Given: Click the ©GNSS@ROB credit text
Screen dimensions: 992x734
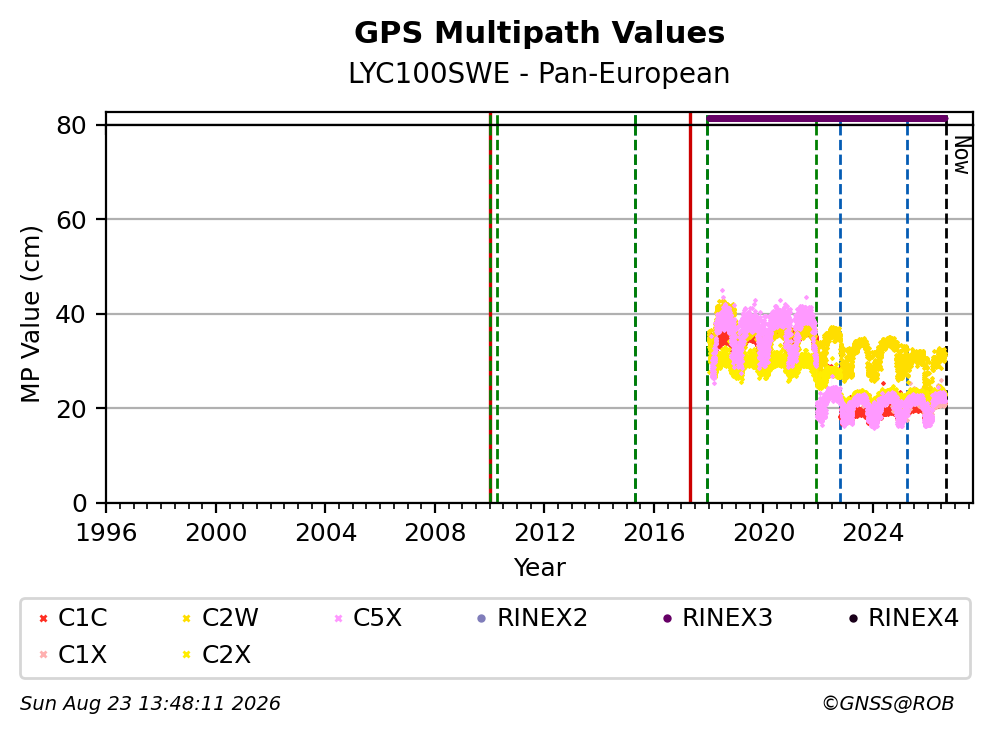Looking at the screenshot, I should click(x=888, y=704).
